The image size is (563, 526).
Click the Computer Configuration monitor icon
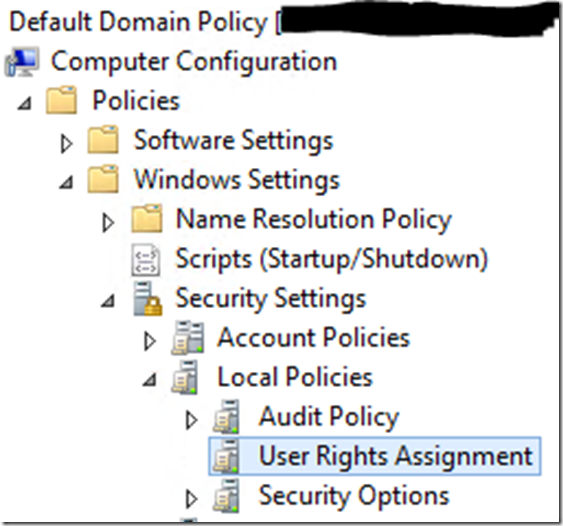pyautogui.click(x=22, y=62)
